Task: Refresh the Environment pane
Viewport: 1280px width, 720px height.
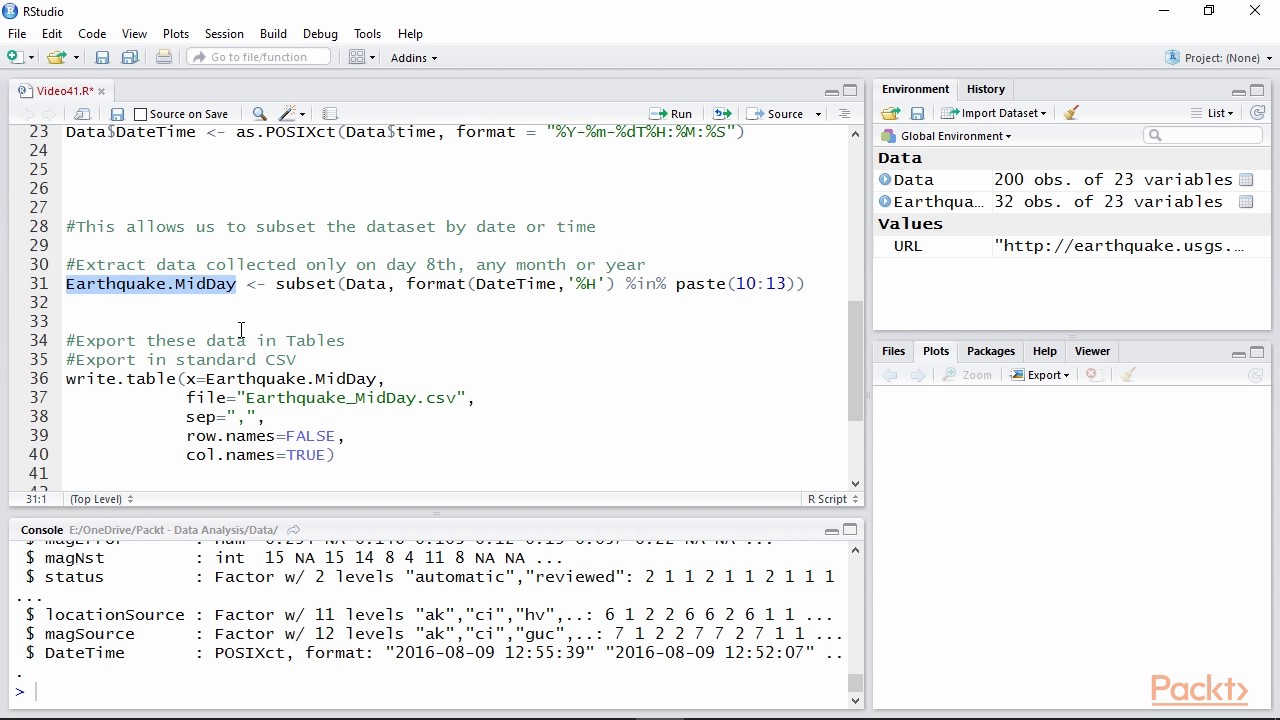Action: [1258, 113]
